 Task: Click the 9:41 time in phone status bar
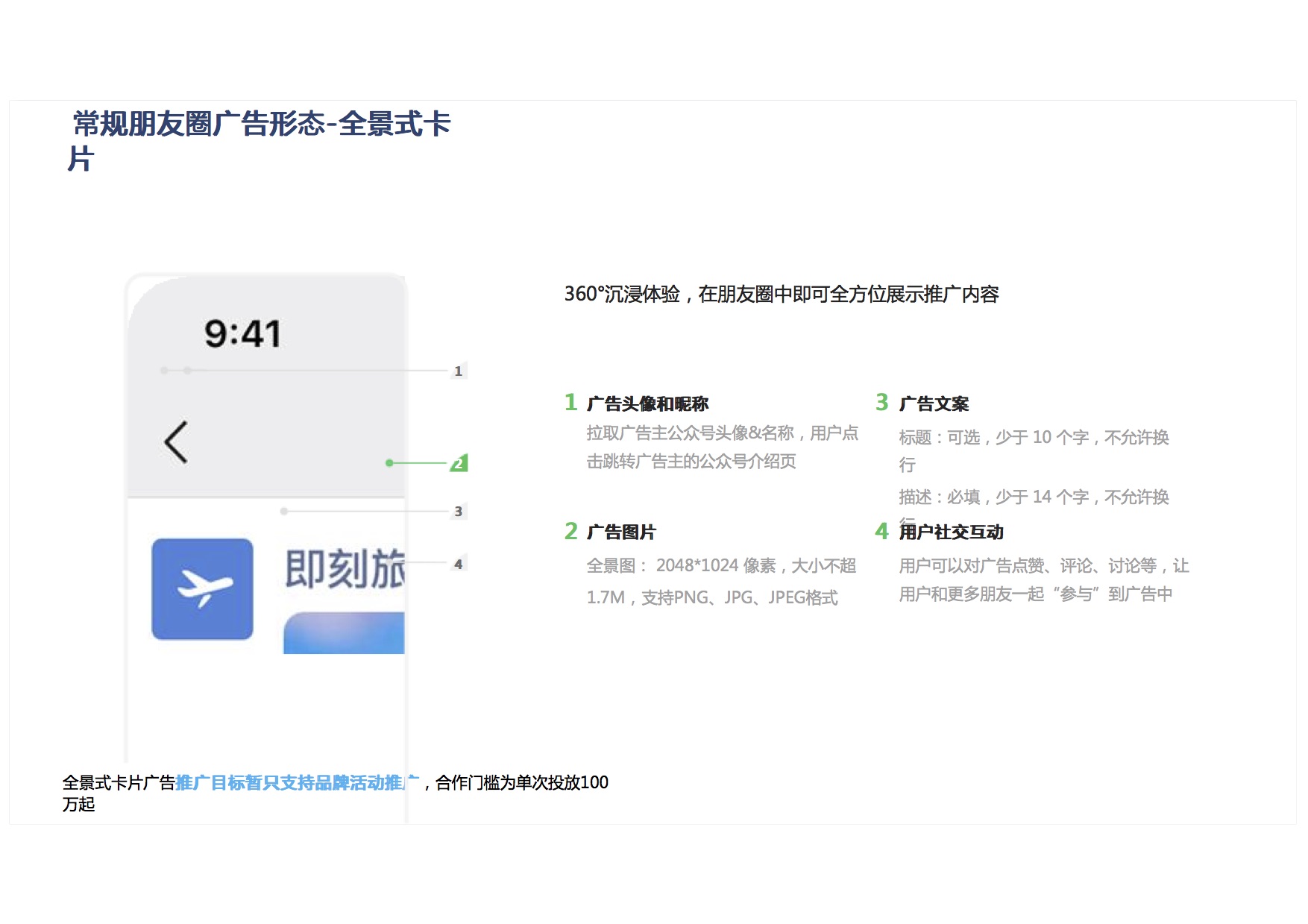click(x=242, y=333)
